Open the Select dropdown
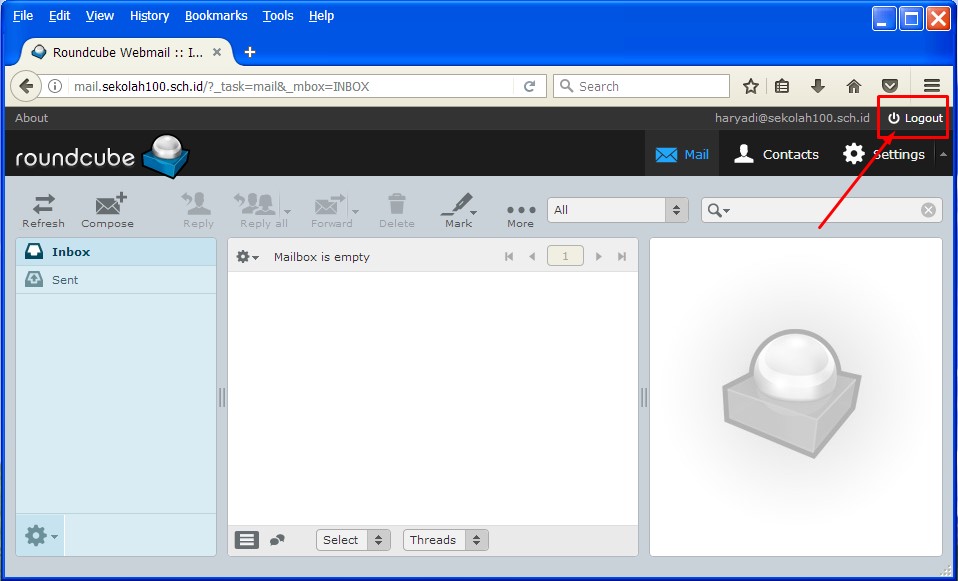958x581 pixels. tap(353, 540)
